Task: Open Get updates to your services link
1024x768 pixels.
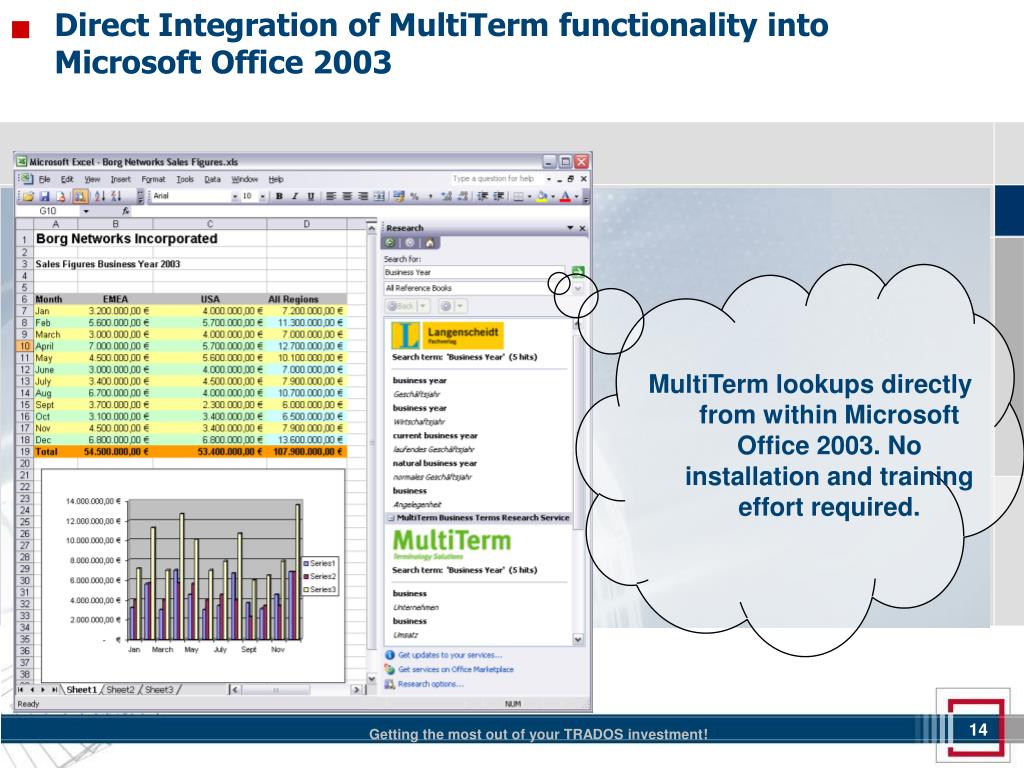Action: 449,655
